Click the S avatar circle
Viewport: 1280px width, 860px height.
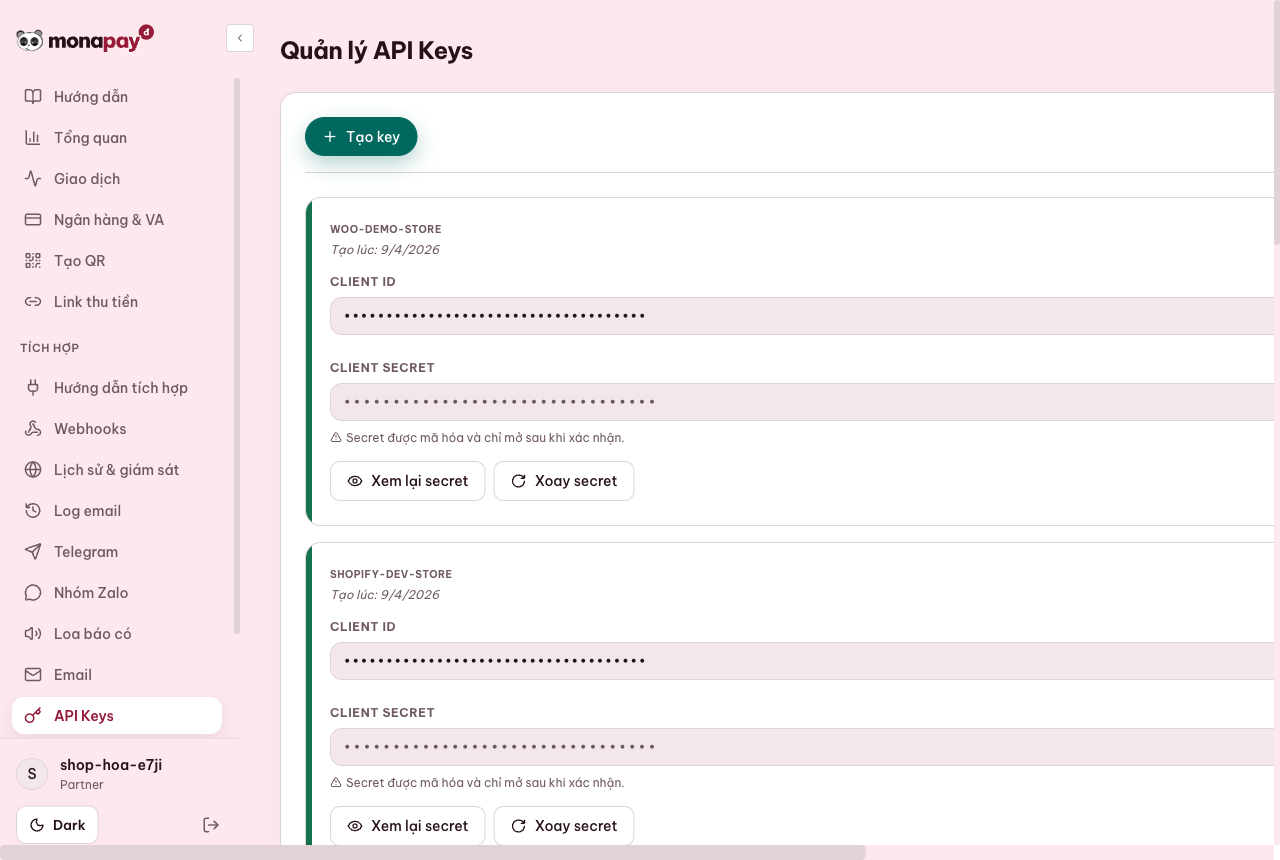point(32,774)
